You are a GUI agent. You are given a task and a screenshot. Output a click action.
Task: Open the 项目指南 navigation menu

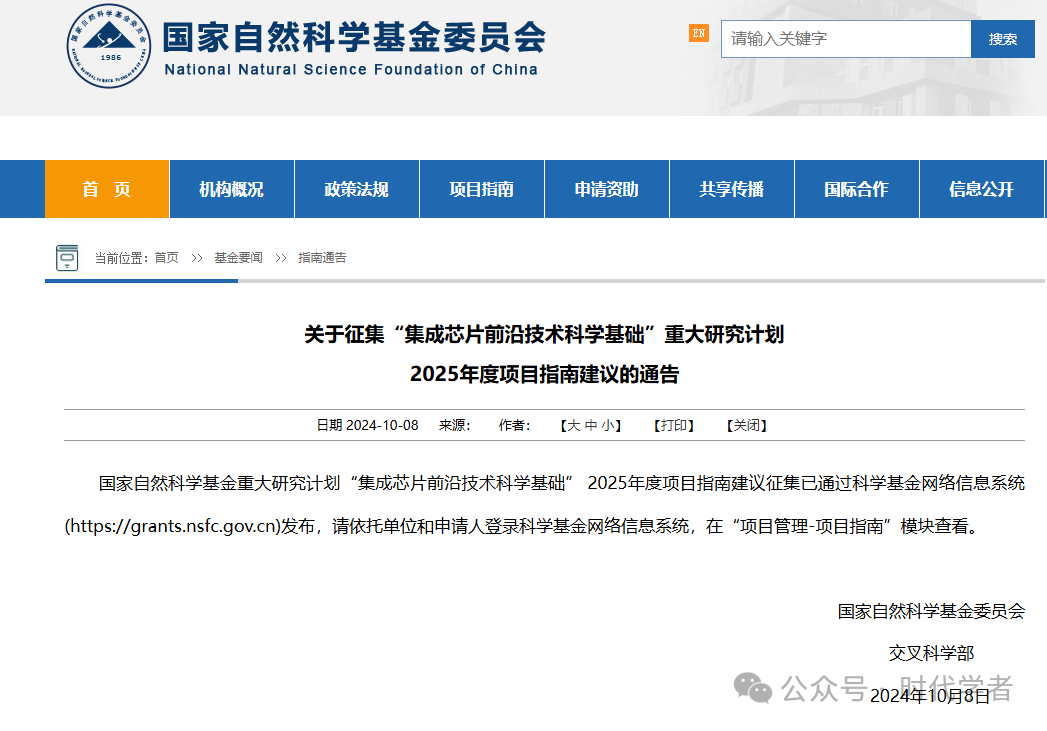pos(481,189)
